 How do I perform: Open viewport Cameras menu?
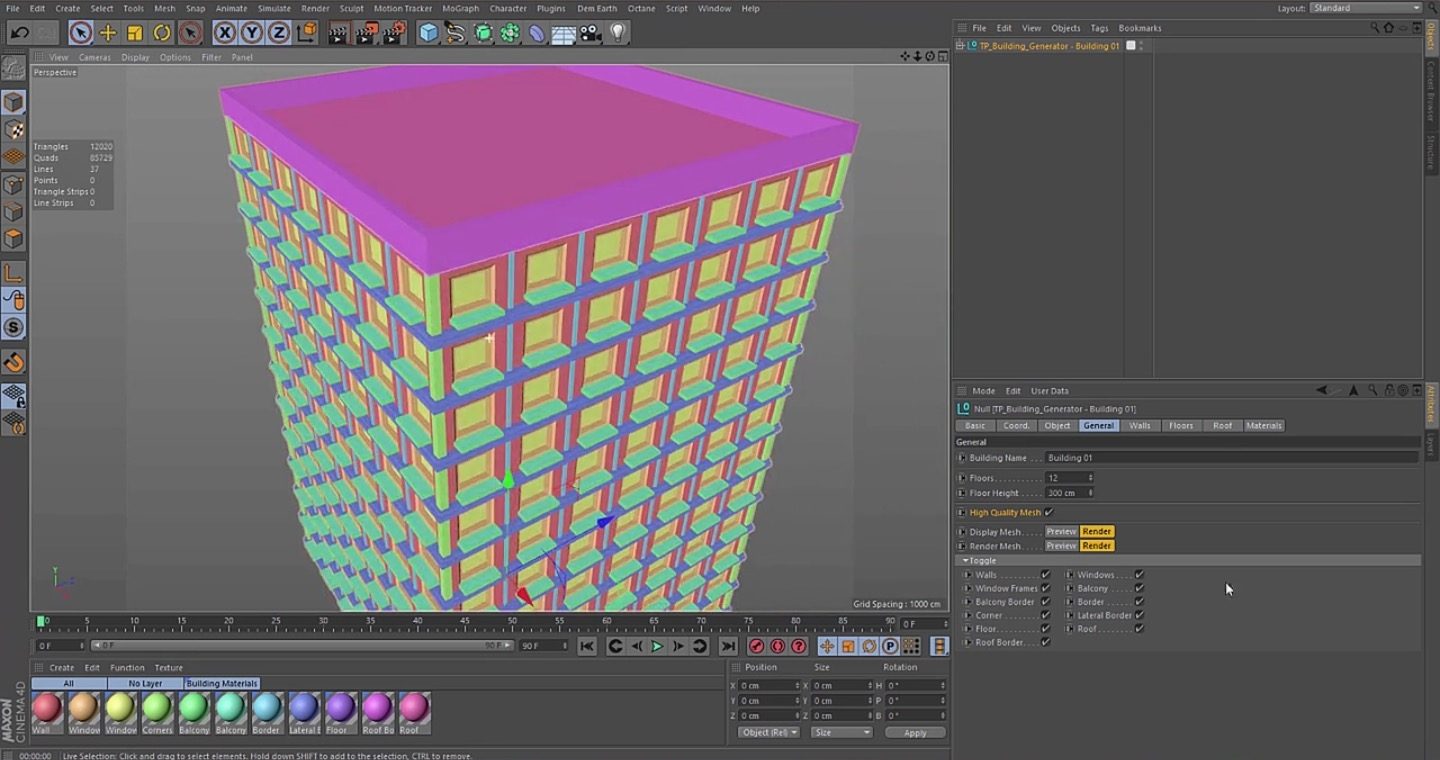[95, 57]
